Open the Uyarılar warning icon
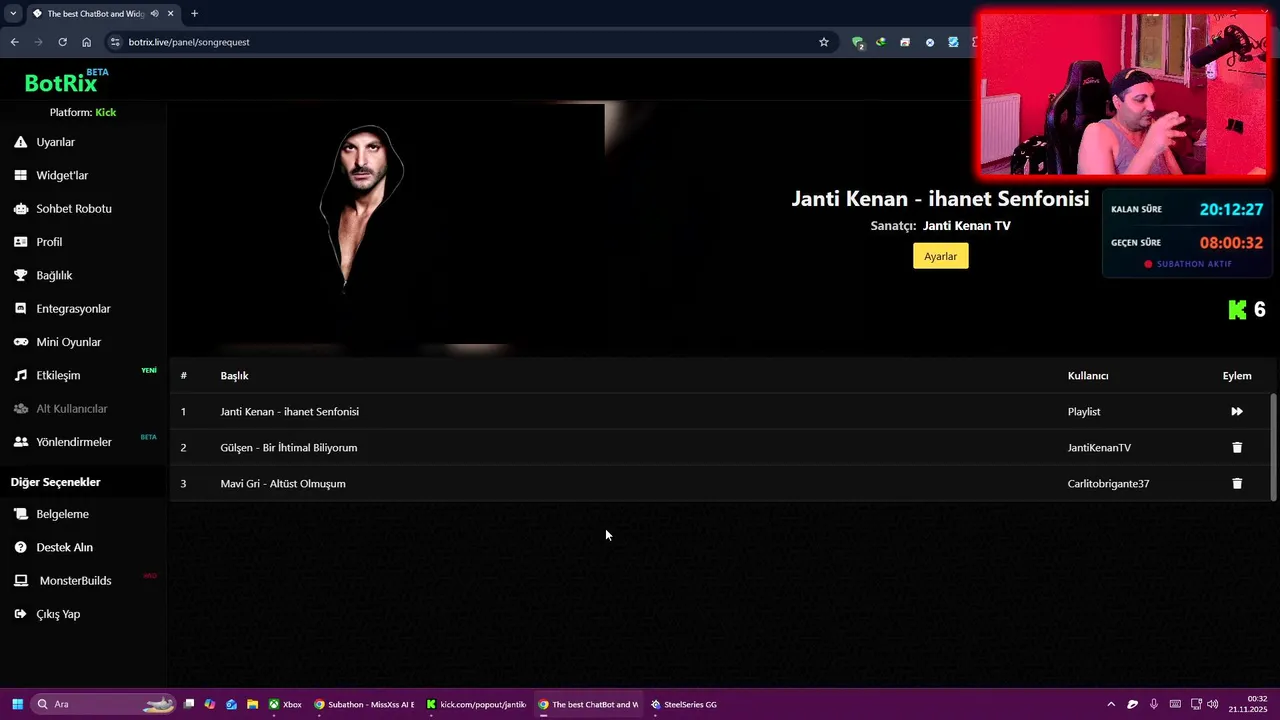 20,142
